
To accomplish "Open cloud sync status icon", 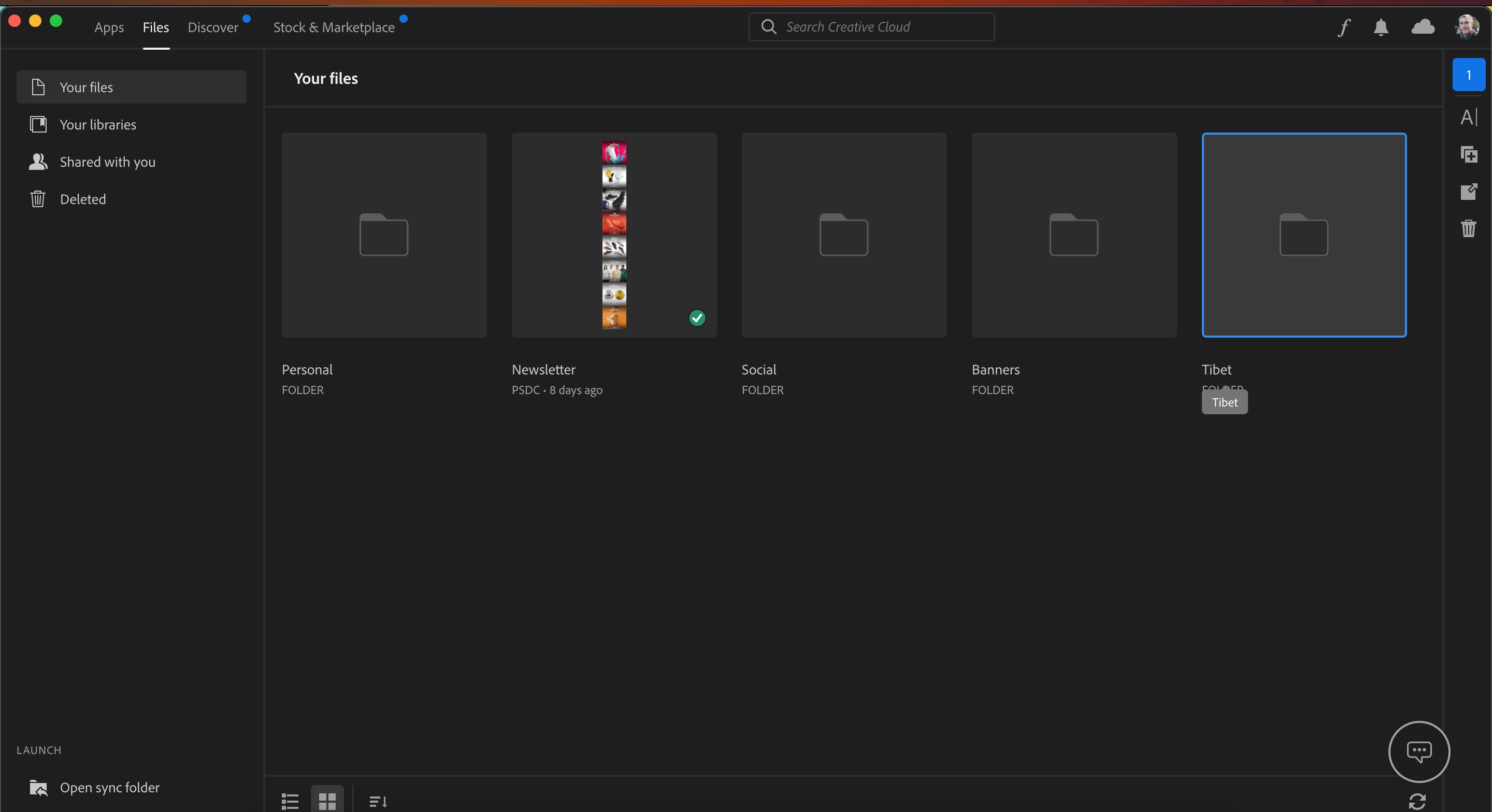I will 1423,26.
